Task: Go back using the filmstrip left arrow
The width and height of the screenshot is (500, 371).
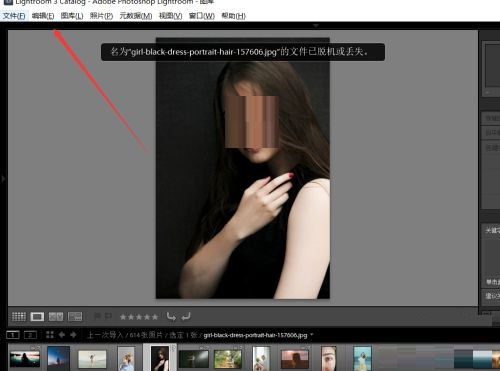Action: click(62, 335)
